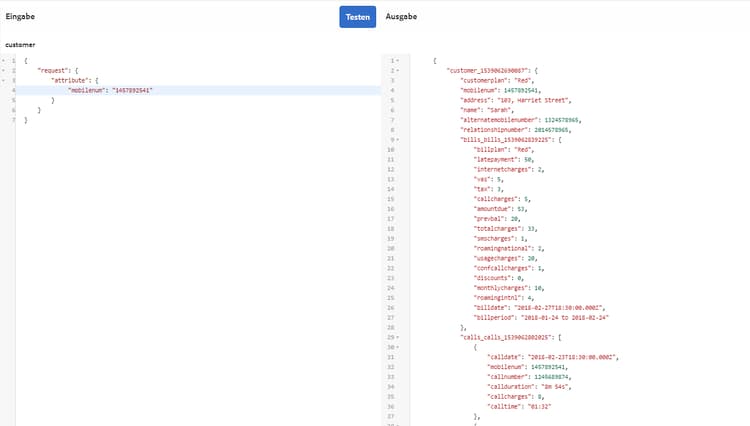750x426 pixels.
Task: Select the Ausgabe section heading
Action: (401, 17)
